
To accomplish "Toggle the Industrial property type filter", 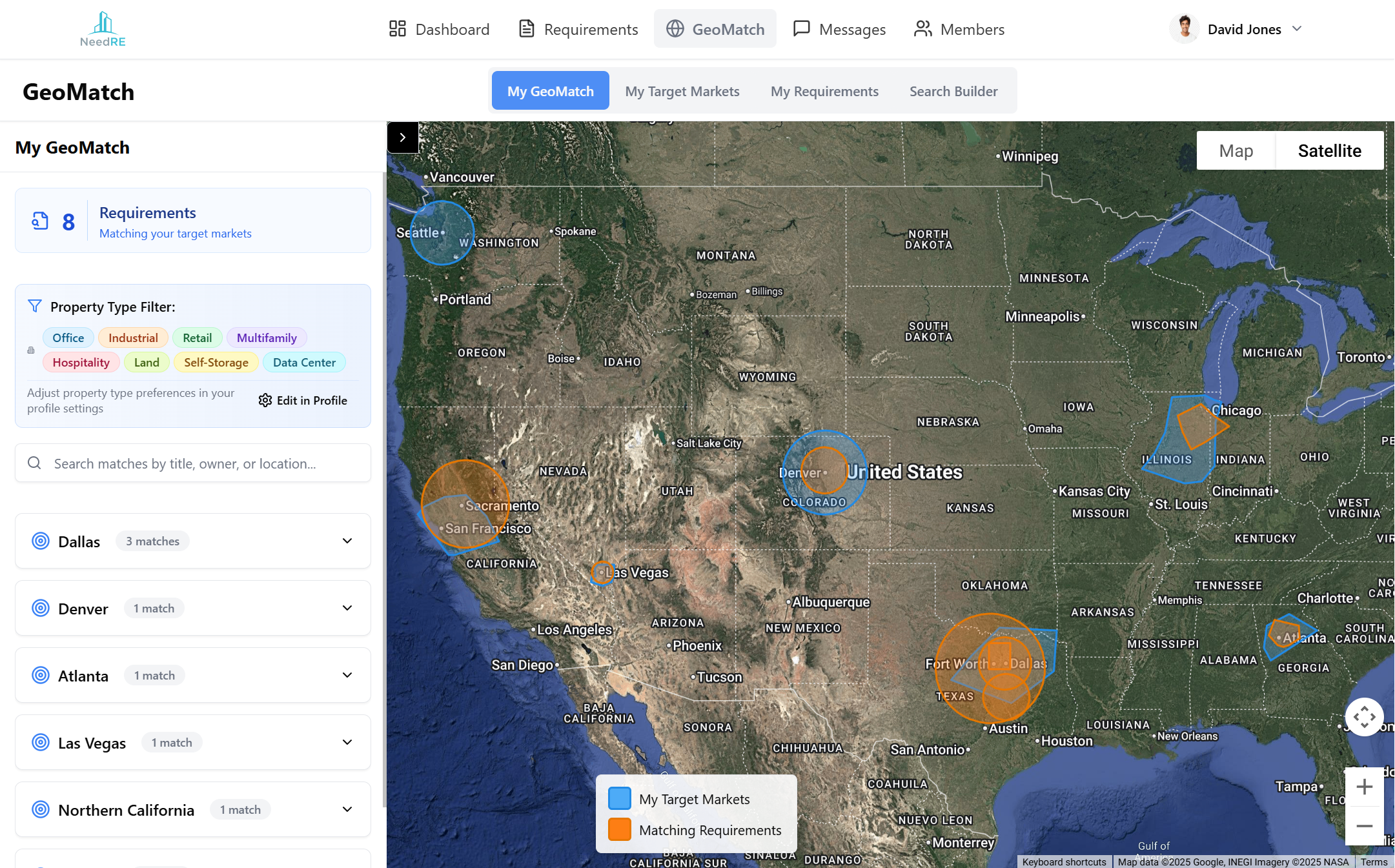I will click(133, 338).
